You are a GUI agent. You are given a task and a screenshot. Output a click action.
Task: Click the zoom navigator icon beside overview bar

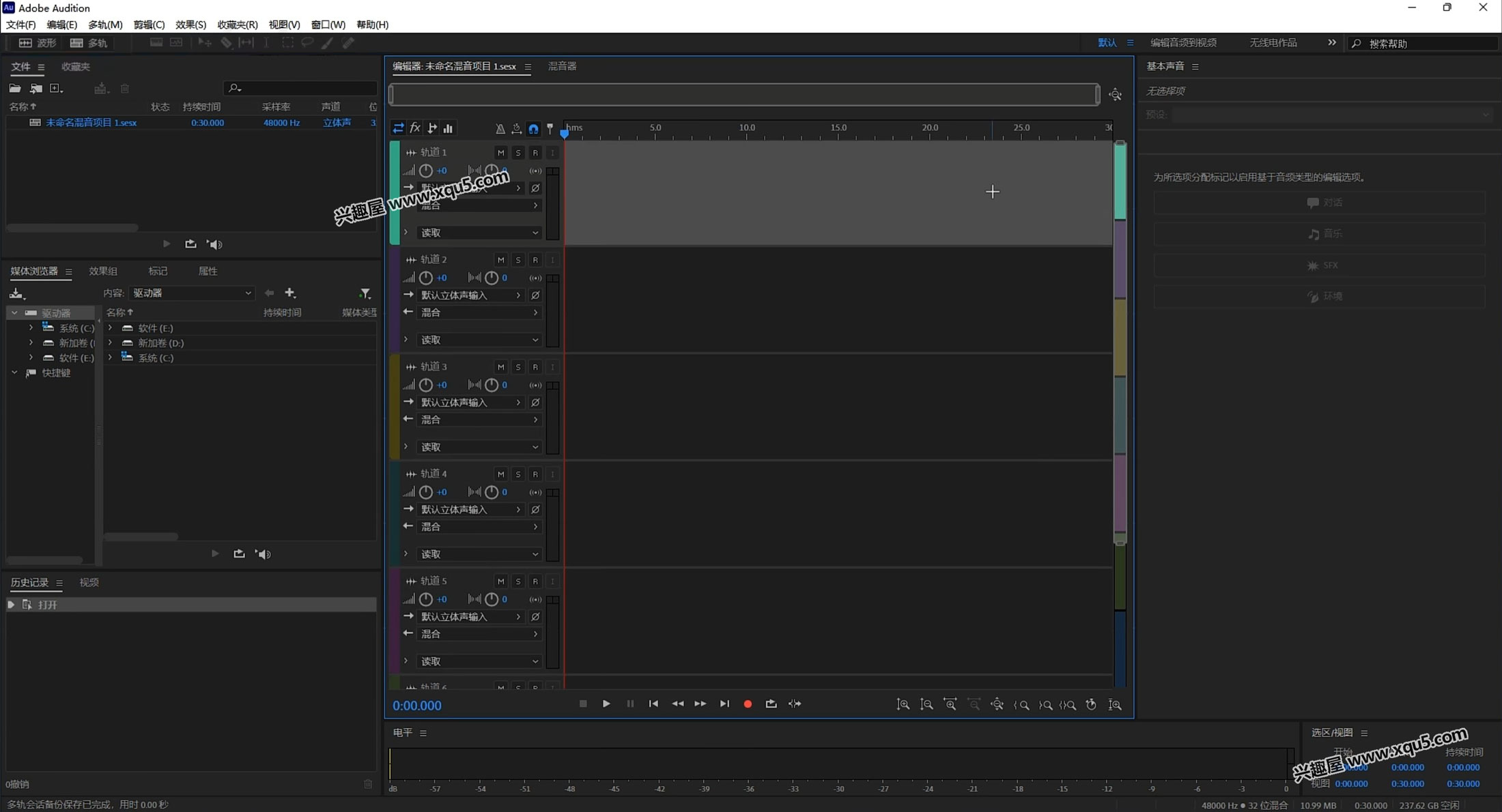(1115, 95)
